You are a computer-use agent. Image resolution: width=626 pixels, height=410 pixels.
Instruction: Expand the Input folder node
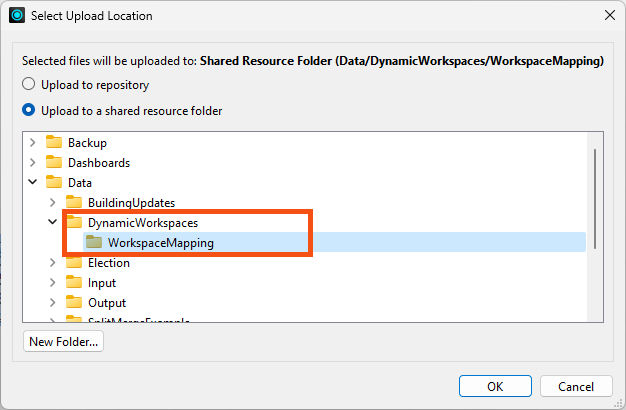[53, 283]
